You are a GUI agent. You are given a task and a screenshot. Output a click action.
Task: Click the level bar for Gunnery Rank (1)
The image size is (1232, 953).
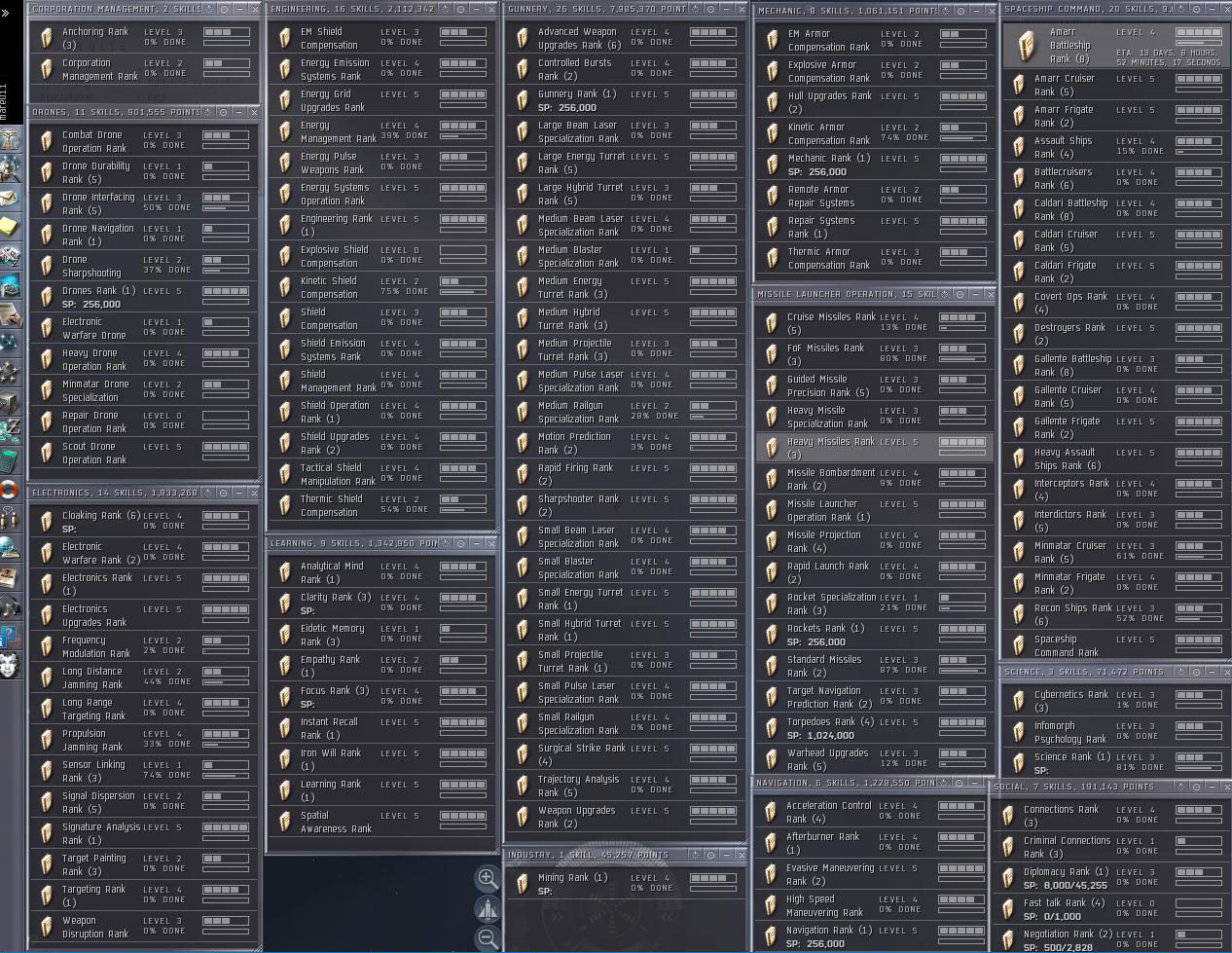tap(713, 94)
